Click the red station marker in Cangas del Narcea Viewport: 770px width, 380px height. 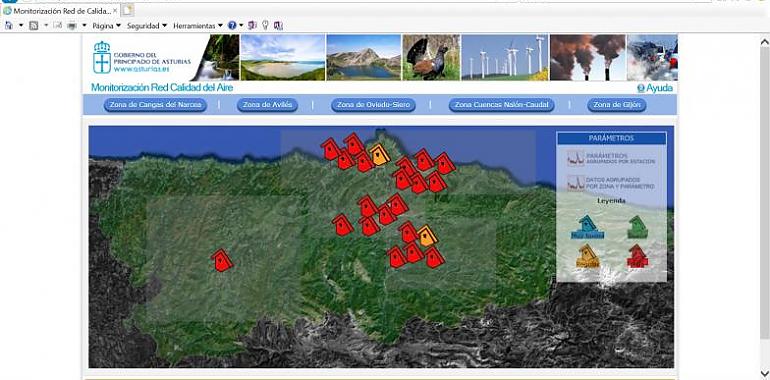point(221,260)
